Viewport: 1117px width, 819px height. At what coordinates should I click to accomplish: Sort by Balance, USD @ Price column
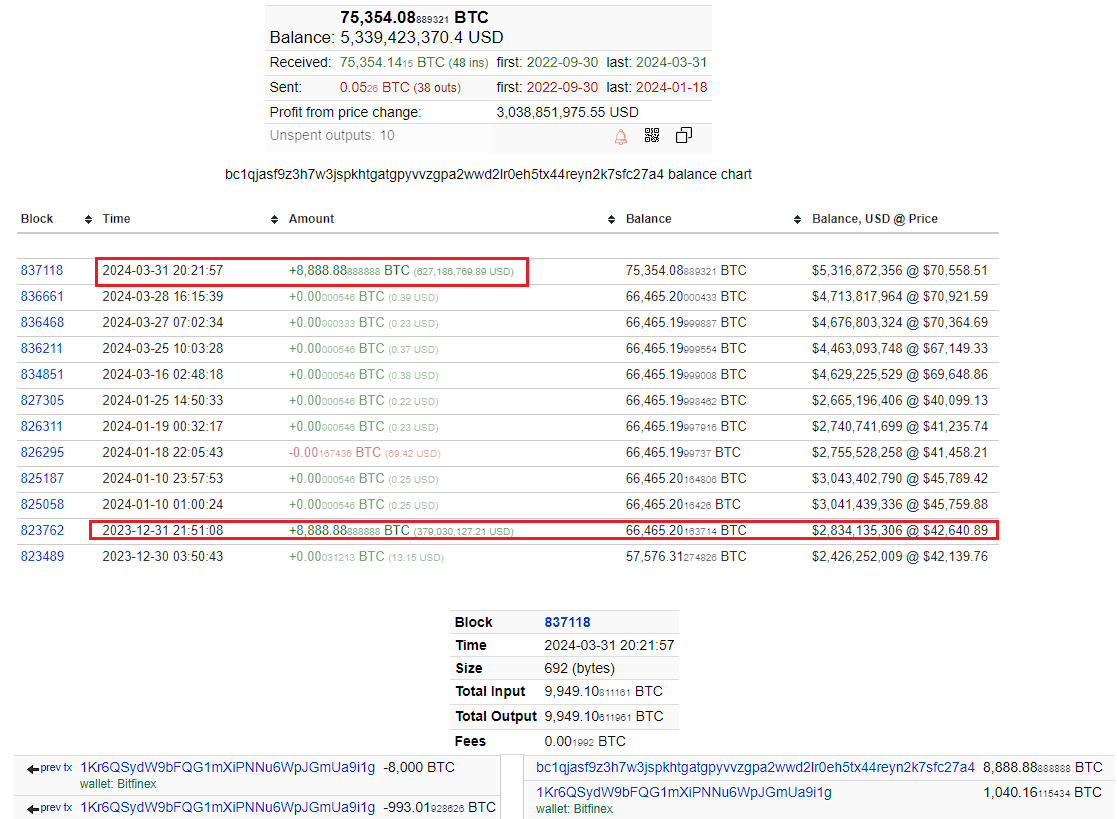click(x=874, y=219)
